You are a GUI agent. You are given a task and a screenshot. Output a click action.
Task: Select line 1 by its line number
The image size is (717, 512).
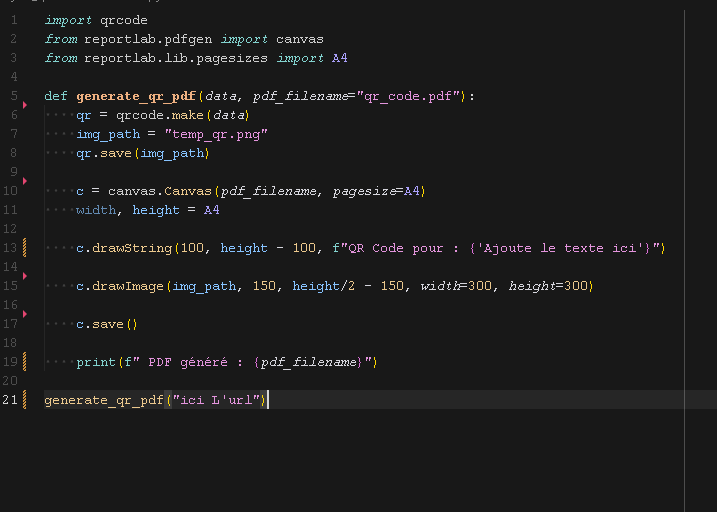[13, 20]
